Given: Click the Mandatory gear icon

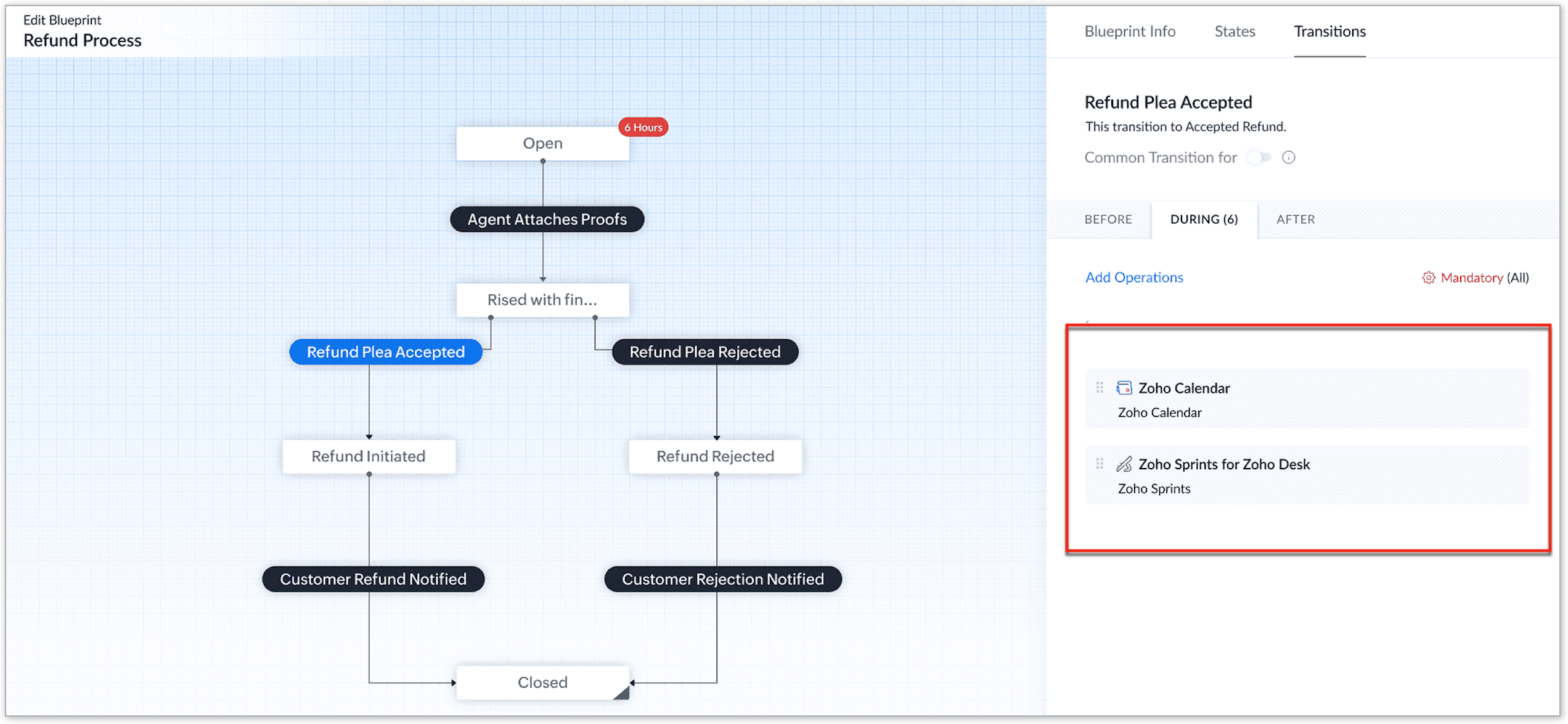Looking at the screenshot, I should tap(1428, 278).
